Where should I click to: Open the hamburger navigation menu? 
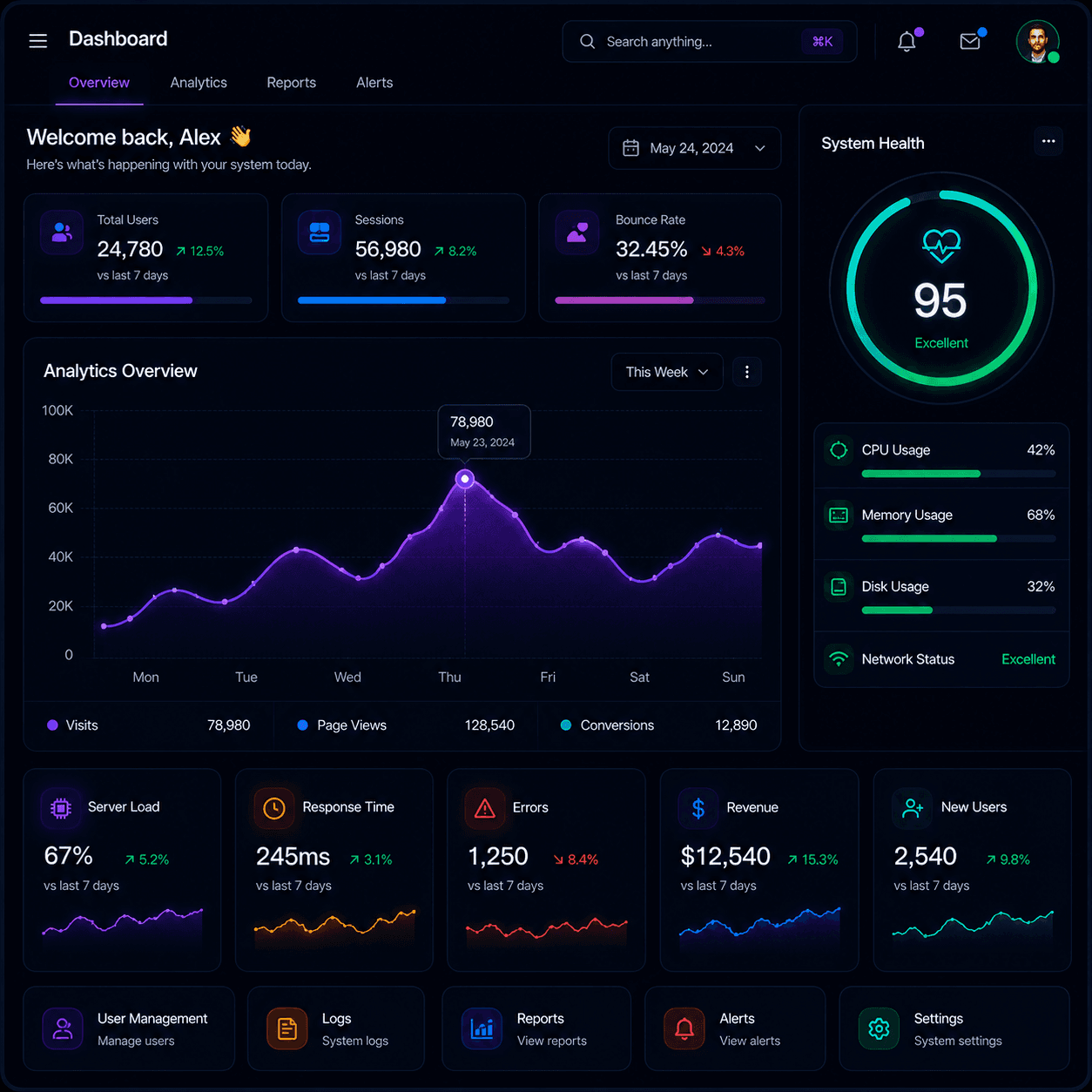click(x=37, y=41)
